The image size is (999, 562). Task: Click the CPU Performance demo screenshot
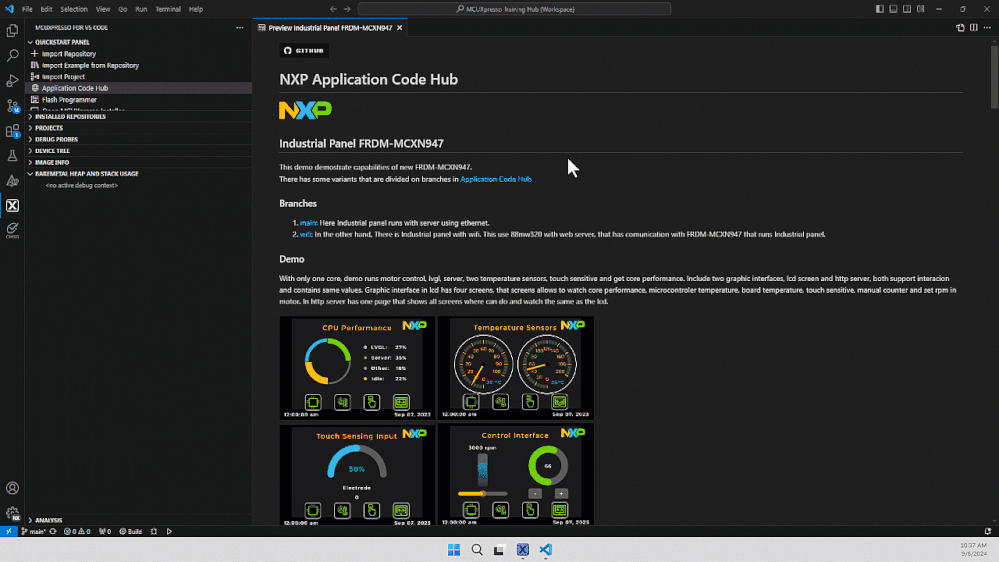(x=357, y=368)
